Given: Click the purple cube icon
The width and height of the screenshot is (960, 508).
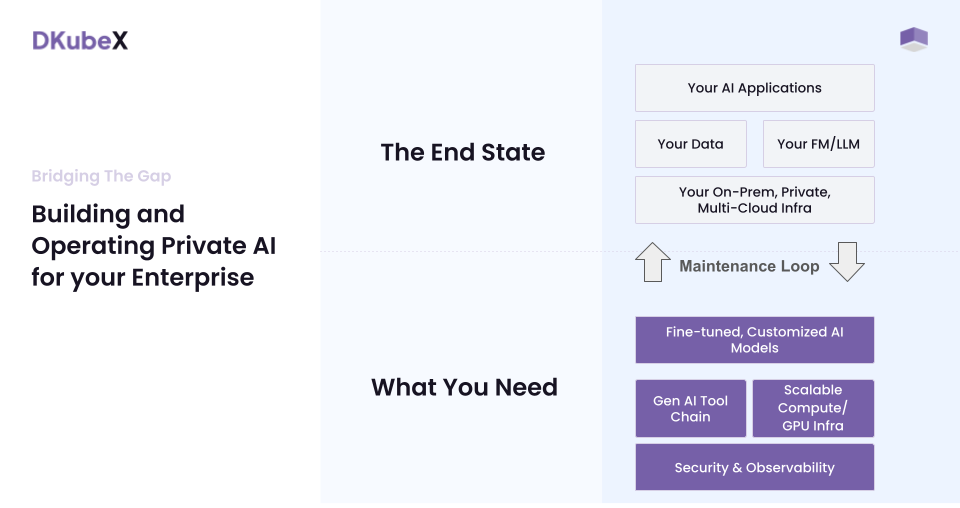Looking at the screenshot, I should pyautogui.click(x=913, y=40).
